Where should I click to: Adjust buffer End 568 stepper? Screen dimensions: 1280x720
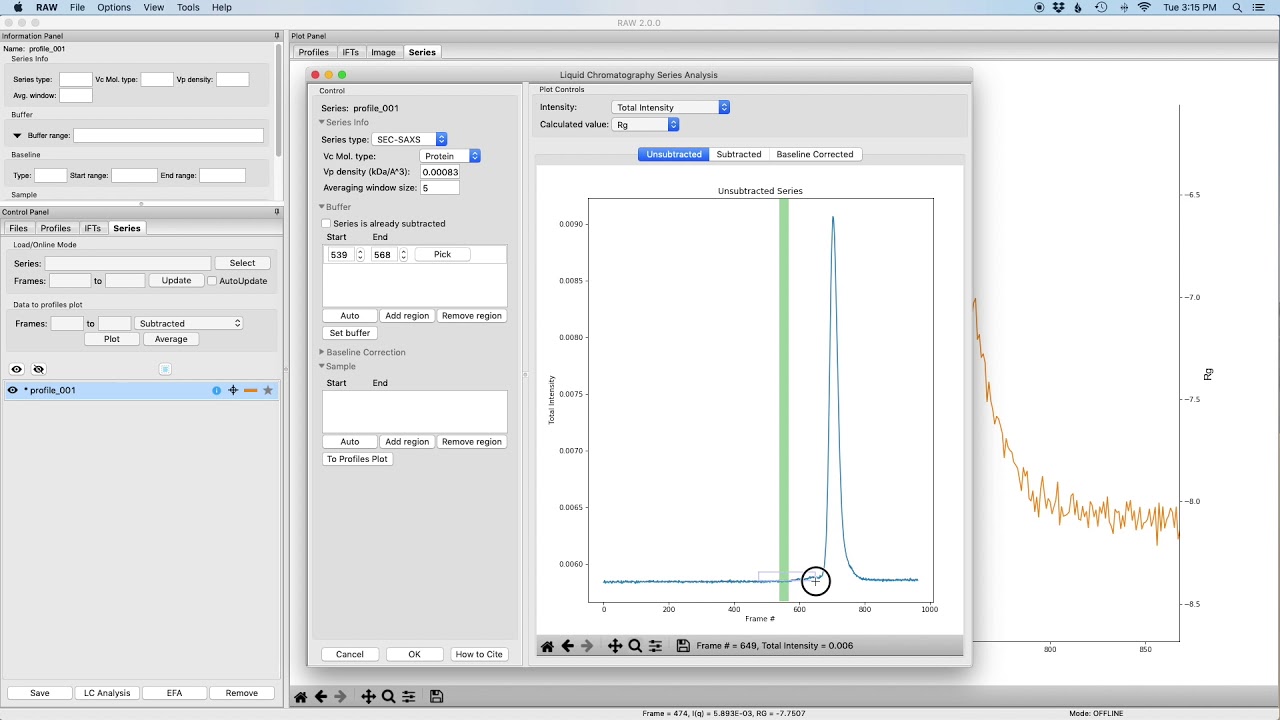pyautogui.click(x=403, y=255)
